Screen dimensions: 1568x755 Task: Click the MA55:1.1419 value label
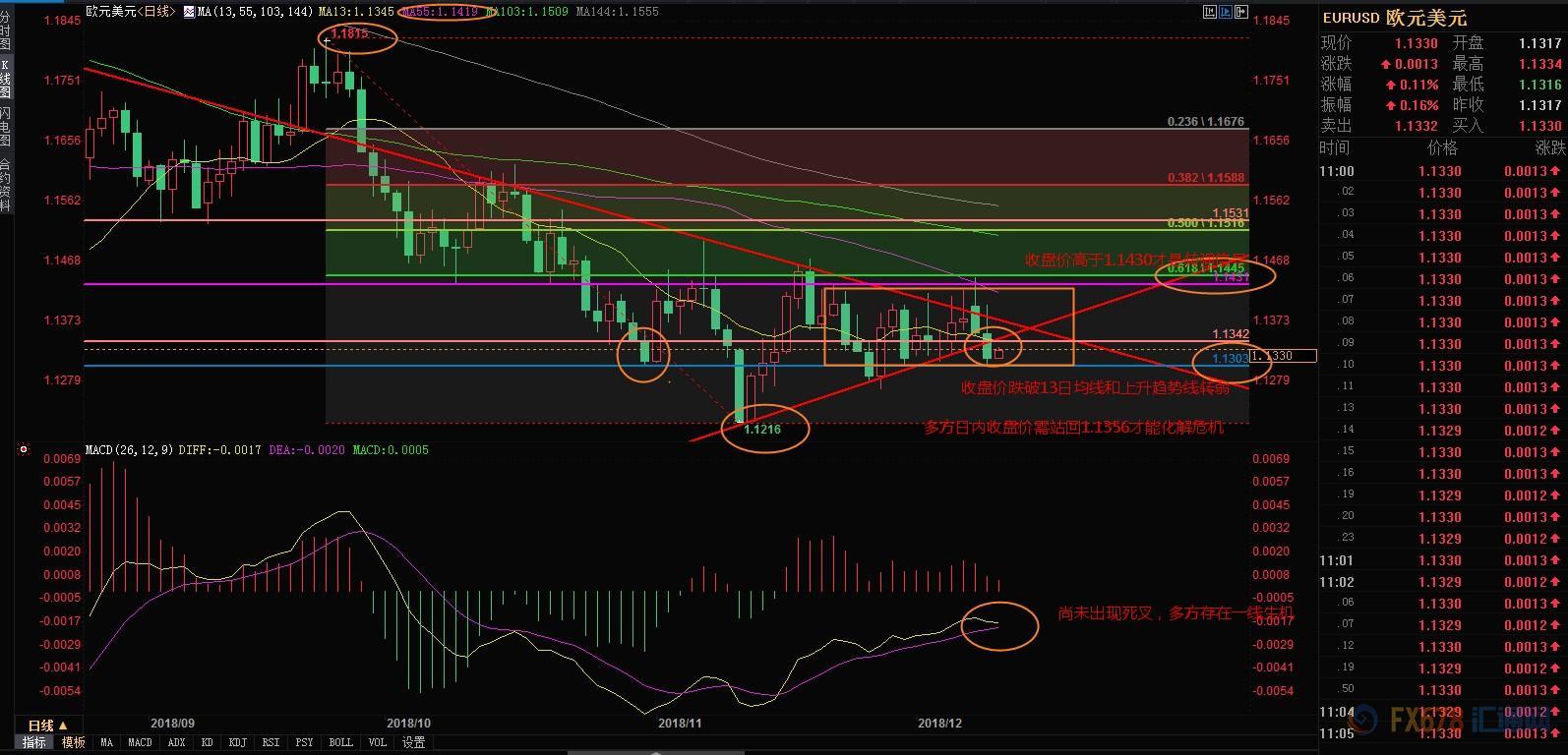coord(441,12)
